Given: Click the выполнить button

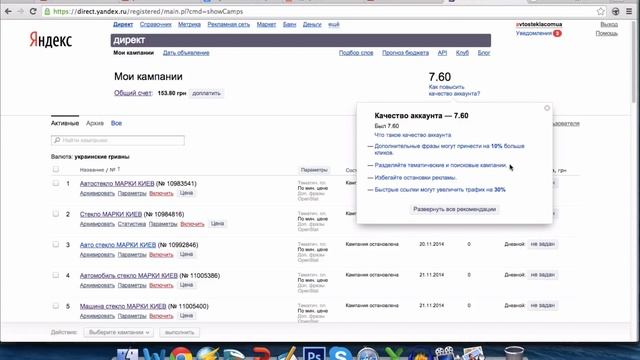Looking at the screenshot, I should [x=179, y=332].
